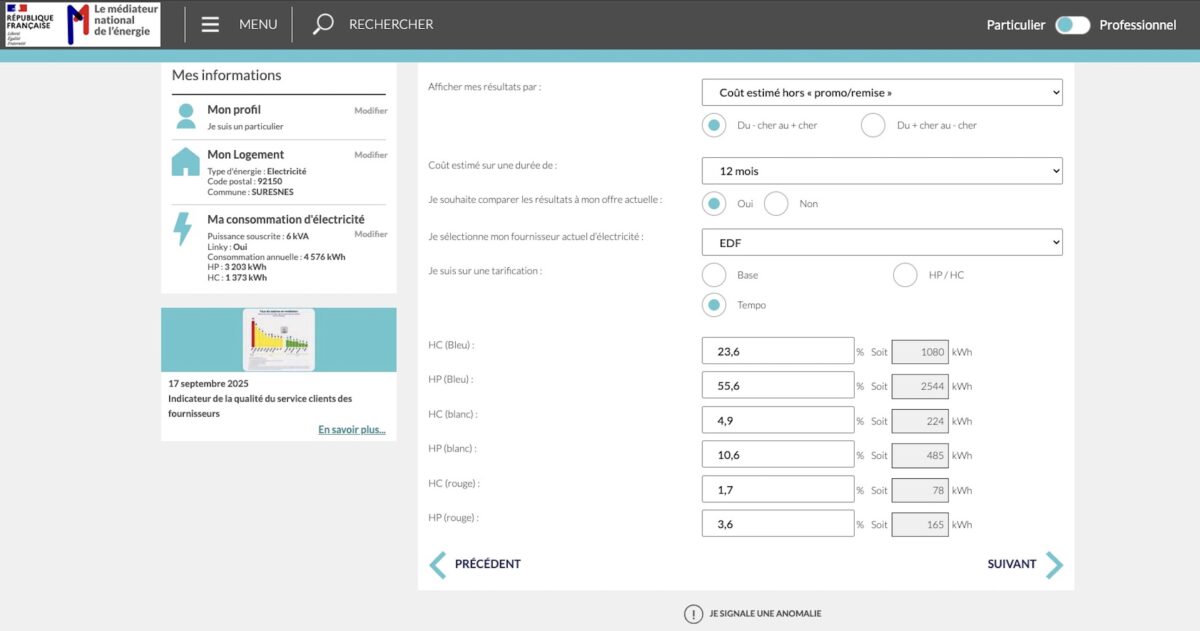Open the 'Coût estimé hors promo/remise' dropdown

(x=882, y=93)
